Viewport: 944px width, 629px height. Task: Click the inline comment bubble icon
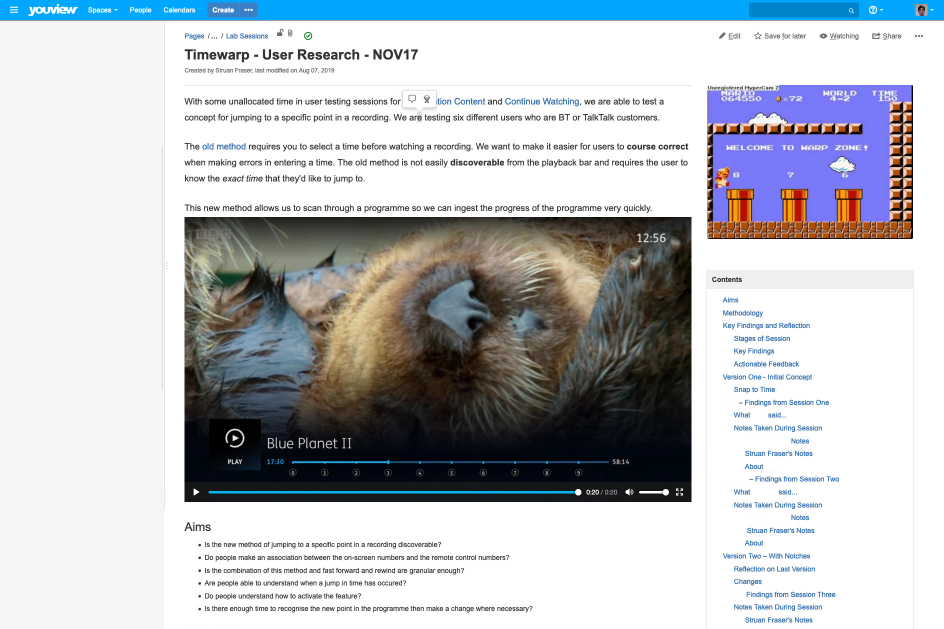412,99
